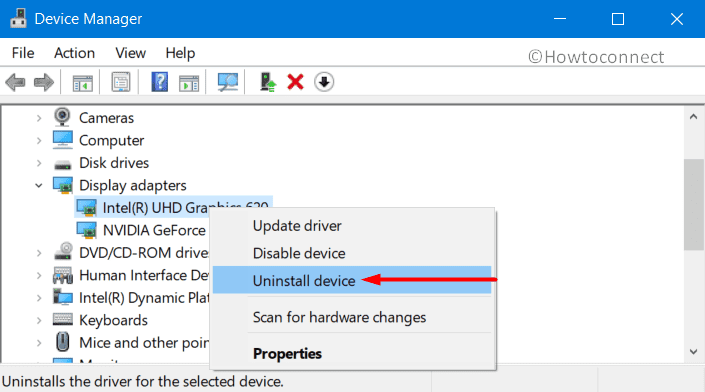
Task: Select the NVIDIA GeForce device label
Action: click(x=154, y=230)
